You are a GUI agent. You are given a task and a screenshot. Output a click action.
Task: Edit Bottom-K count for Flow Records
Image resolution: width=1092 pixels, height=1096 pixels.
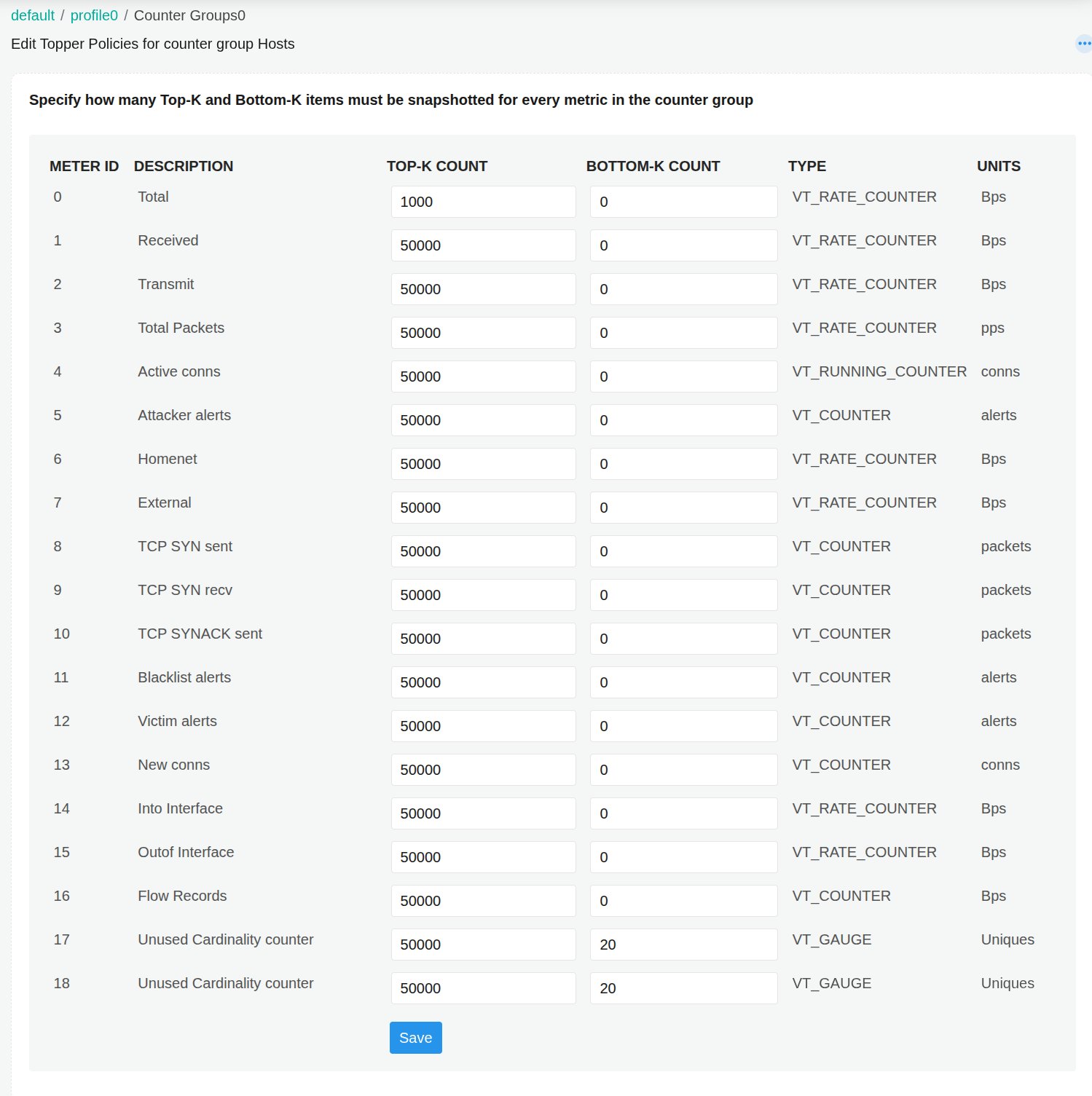pyautogui.click(x=684, y=901)
